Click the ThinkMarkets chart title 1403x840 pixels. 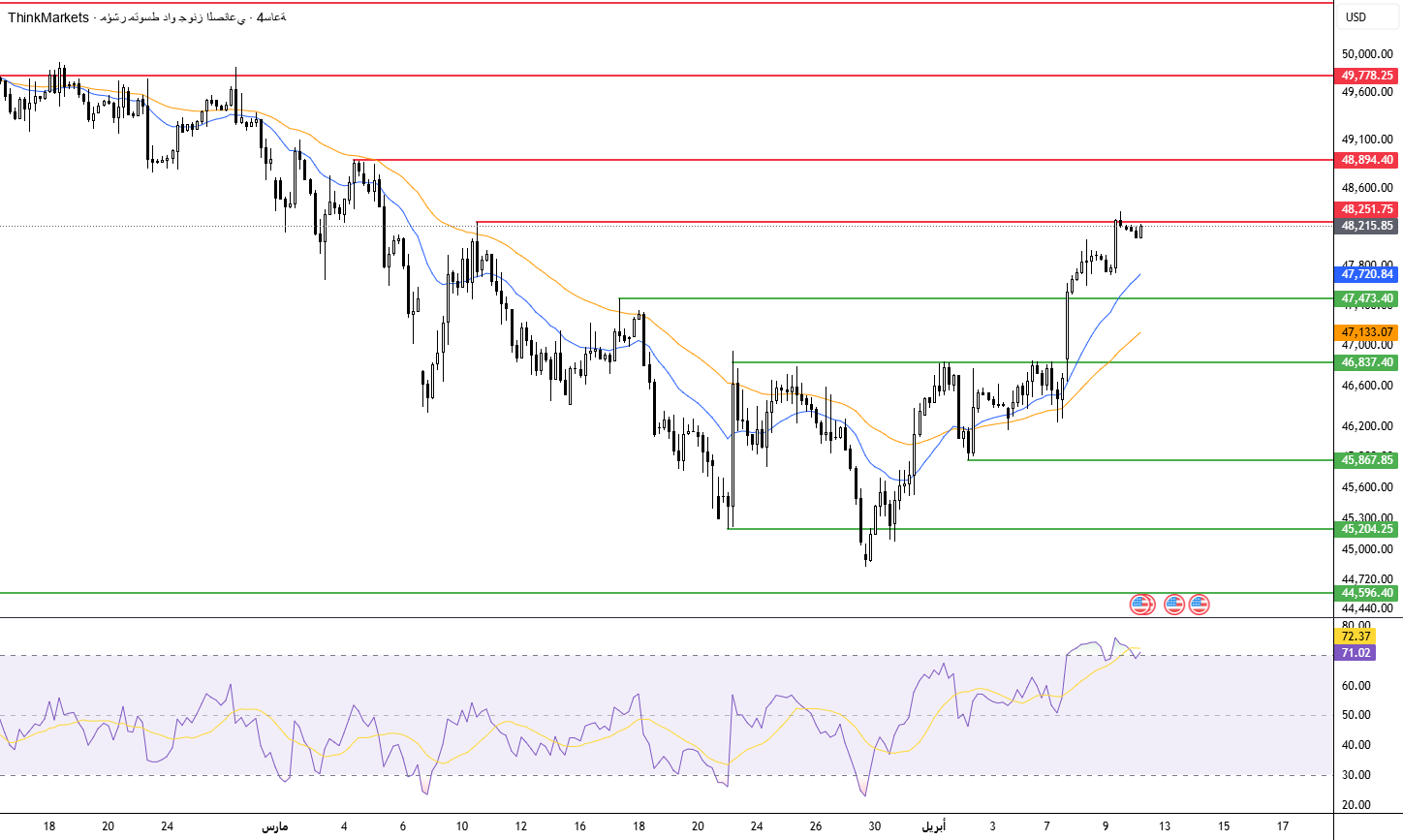48,17
